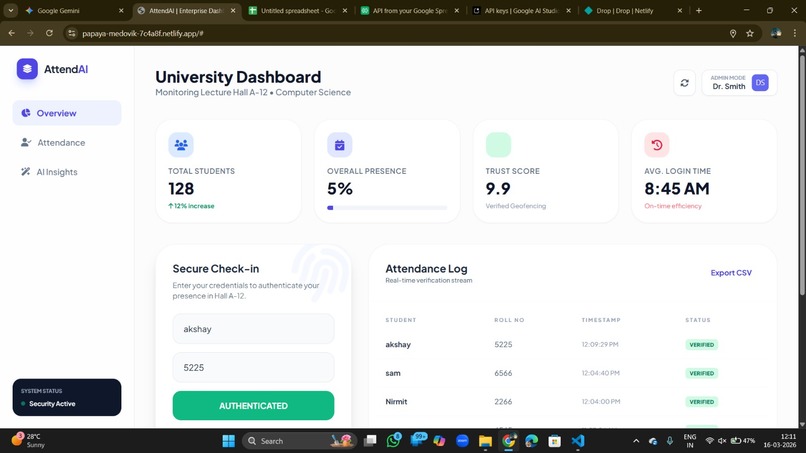The image size is (806, 453).
Task: Show hidden system tray icons
Action: [x=636, y=441]
